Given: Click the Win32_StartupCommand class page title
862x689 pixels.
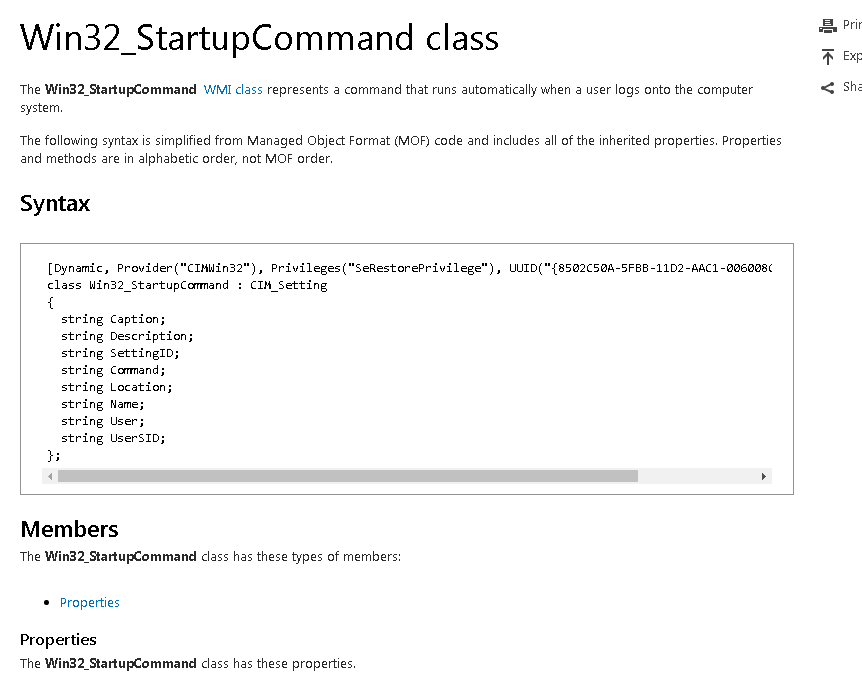Looking at the screenshot, I should pos(259,38).
